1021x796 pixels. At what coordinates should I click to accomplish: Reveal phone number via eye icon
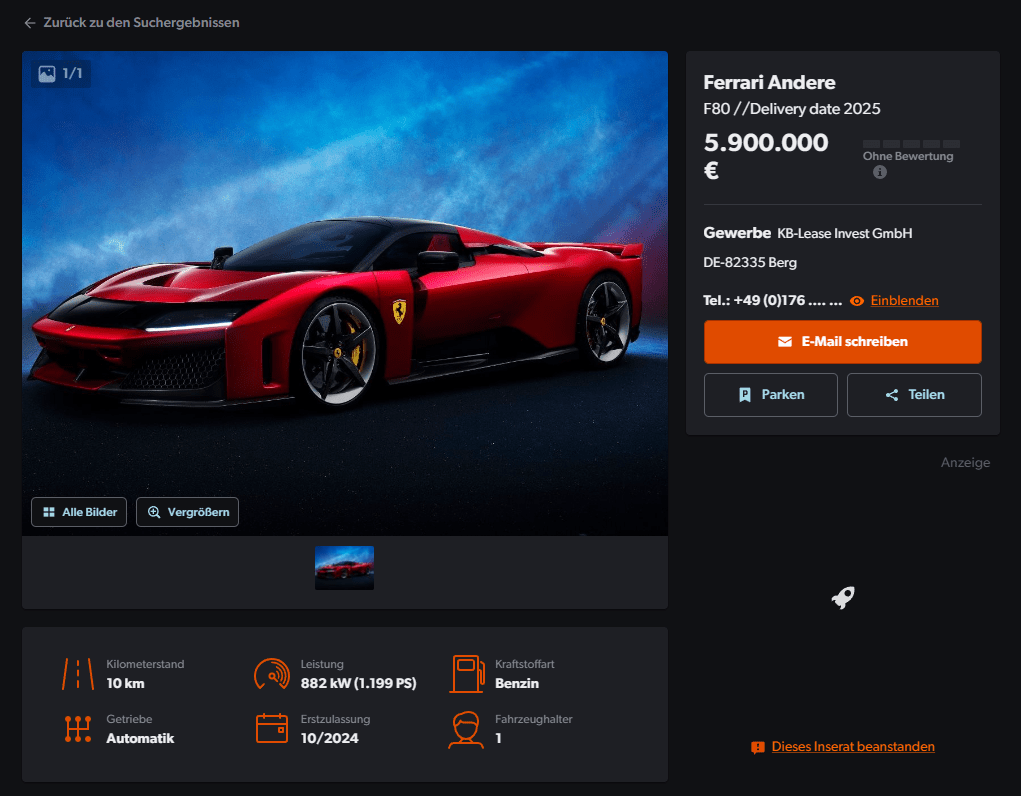(857, 301)
